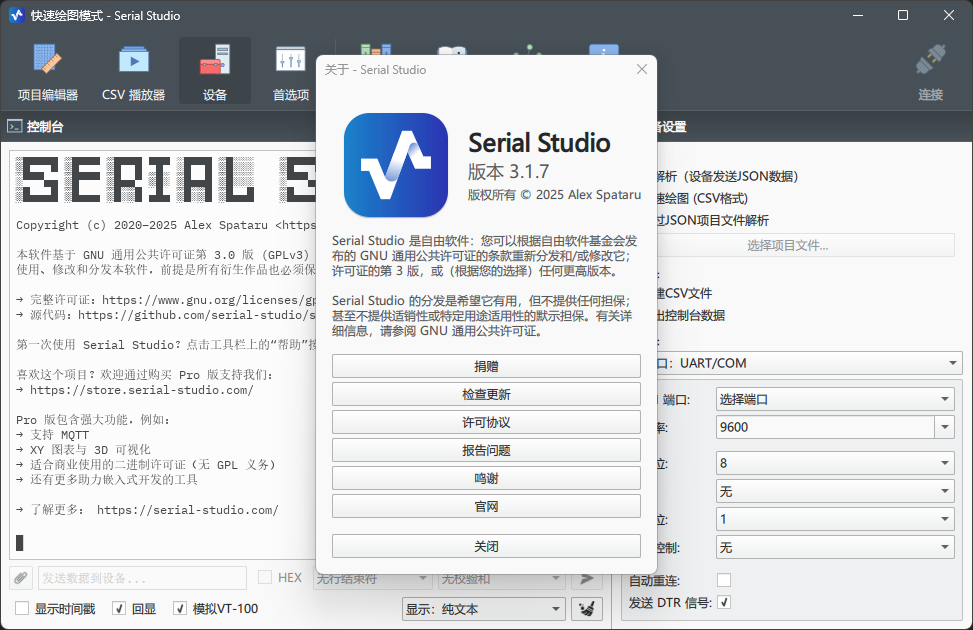Open the 许可协议 license button
The width and height of the screenshot is (973, 630).
click(x=486, y=422)
